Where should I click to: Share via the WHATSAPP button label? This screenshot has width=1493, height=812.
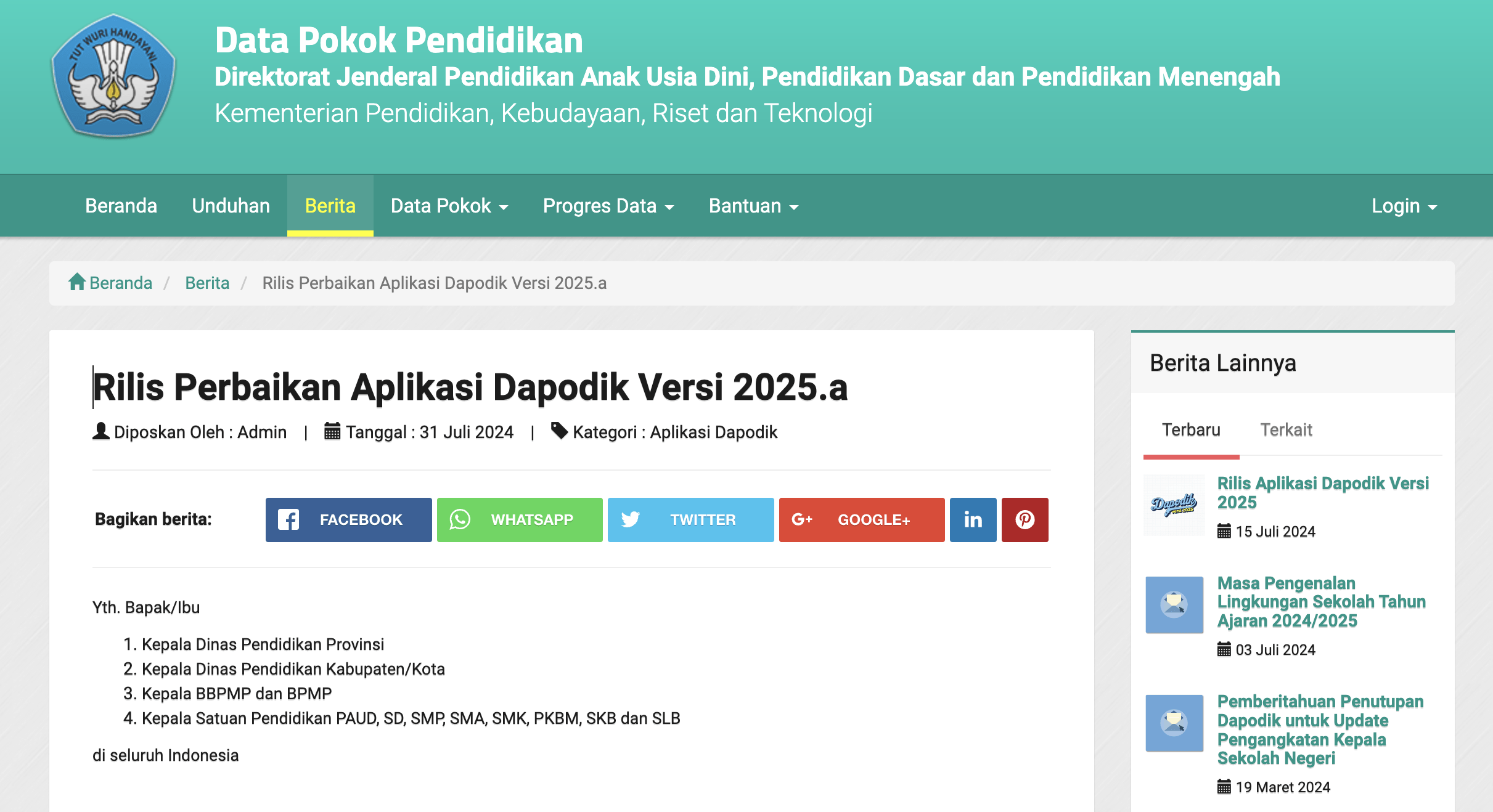[x=532, y=520]
